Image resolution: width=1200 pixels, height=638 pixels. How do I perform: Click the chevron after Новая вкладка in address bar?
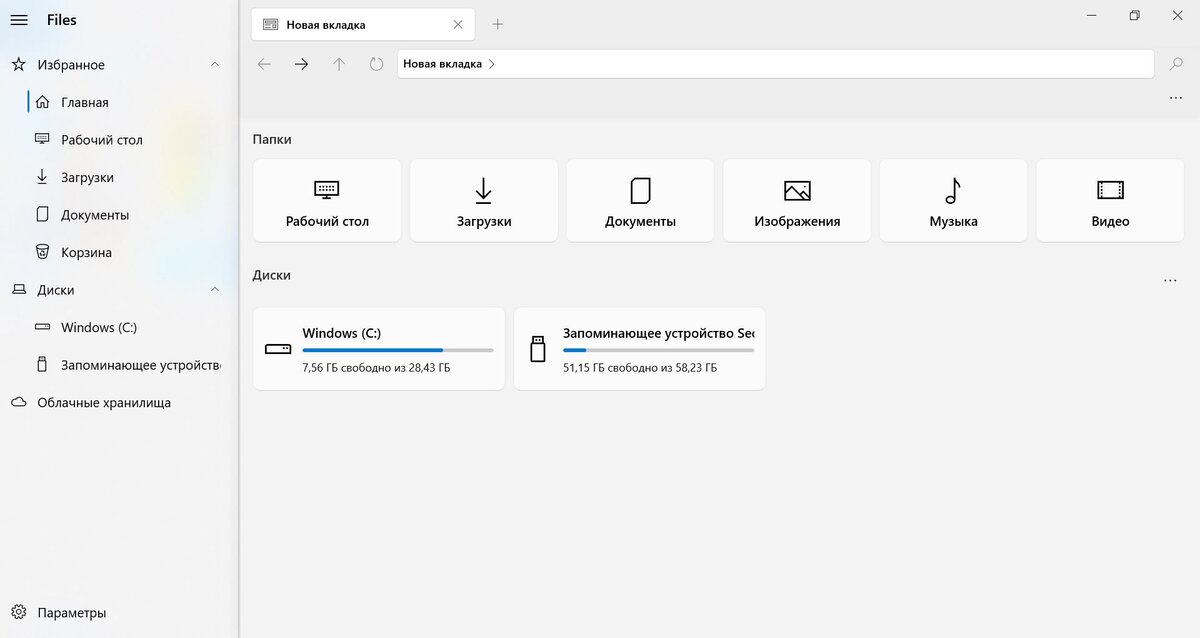pos(491,64)
